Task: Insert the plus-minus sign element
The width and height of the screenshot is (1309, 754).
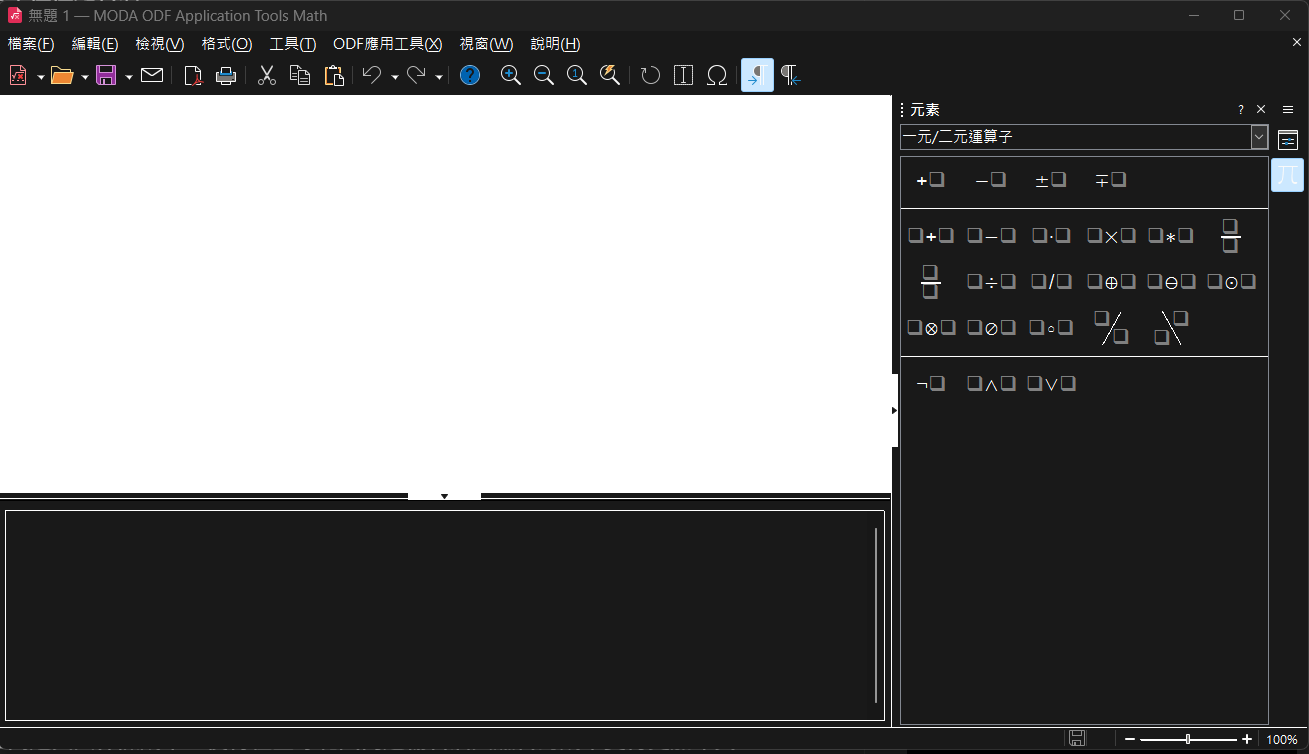Action: pos(1051,180)
